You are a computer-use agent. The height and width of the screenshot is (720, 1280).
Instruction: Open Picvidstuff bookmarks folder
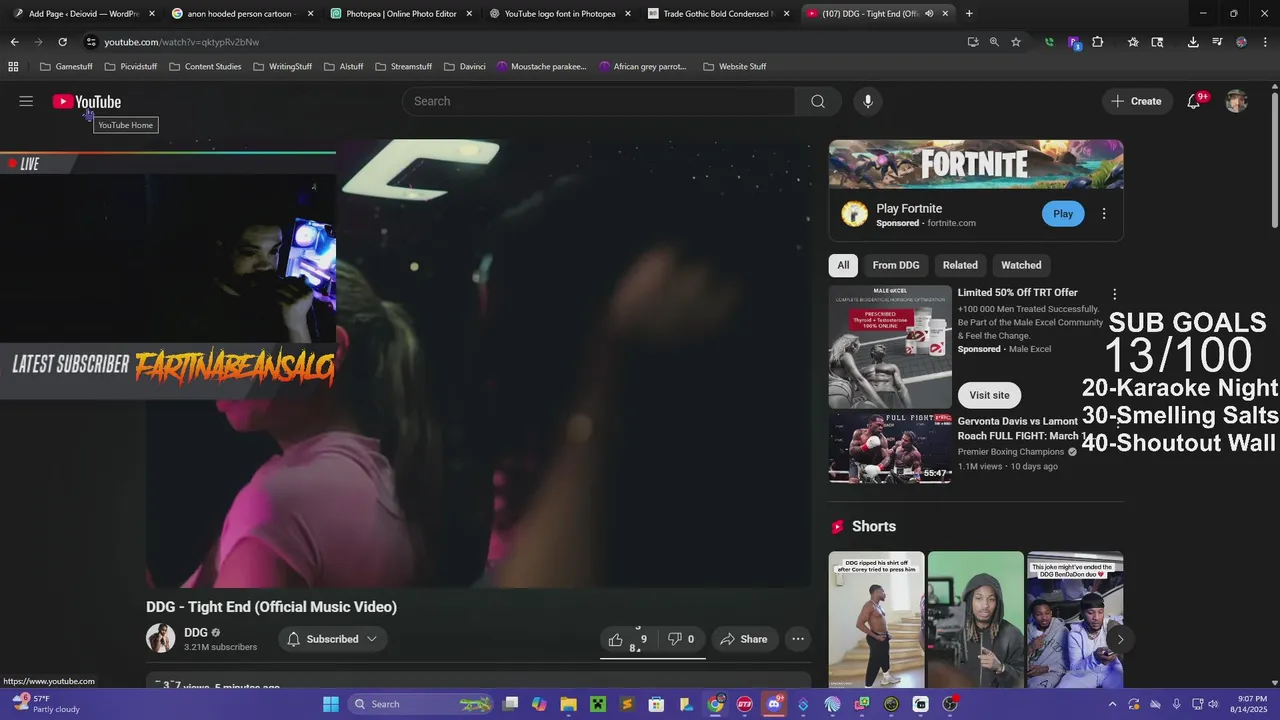click(x=130, y=67)
